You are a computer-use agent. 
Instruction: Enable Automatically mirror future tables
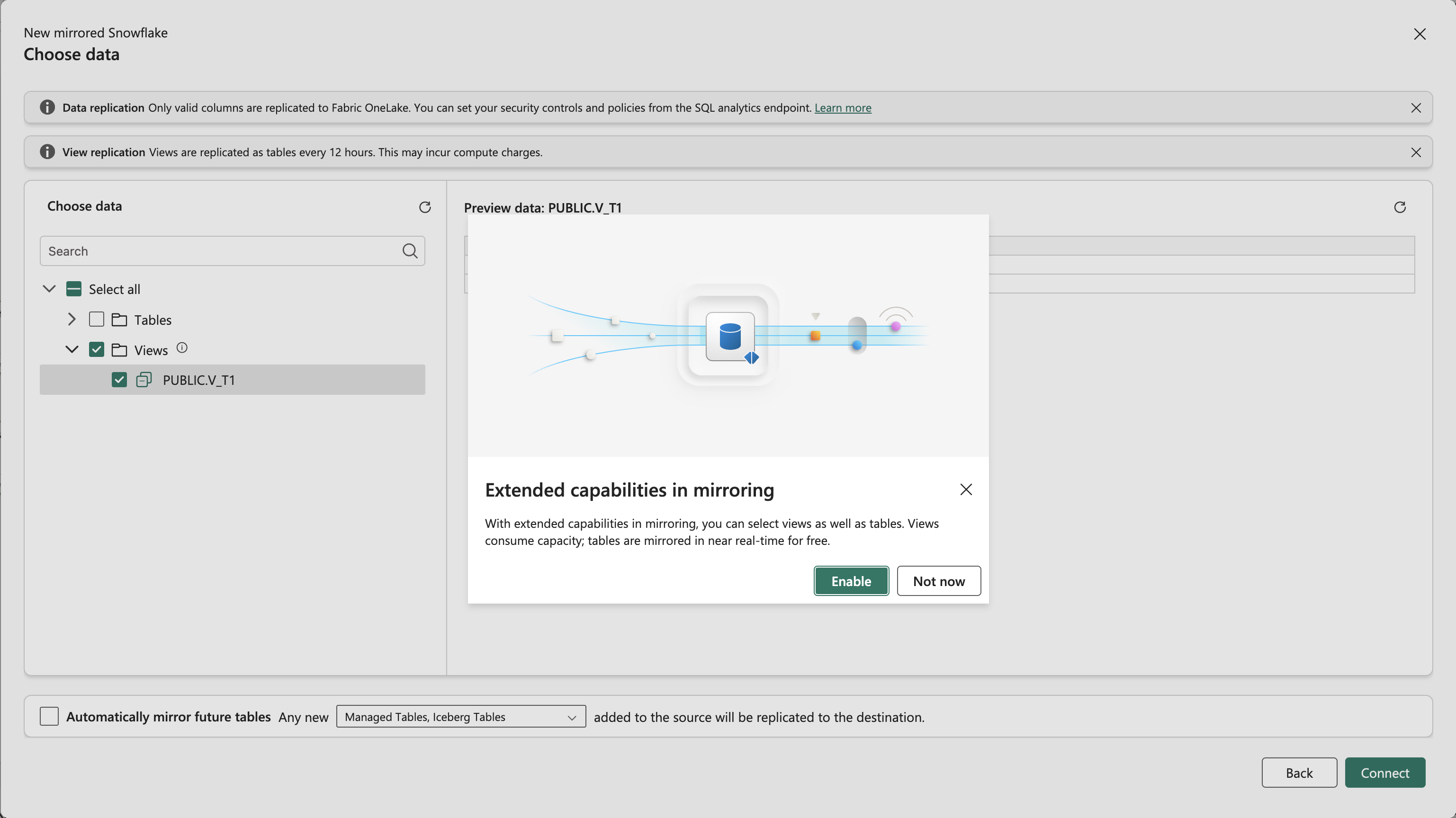tap(49, 716)
